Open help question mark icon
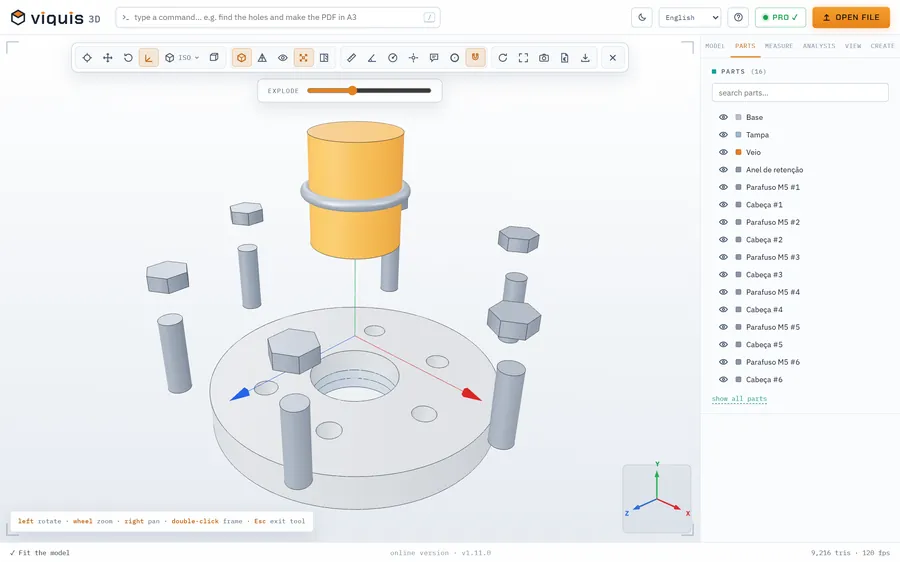Screen dimensions: 900x562 [x=738, y=17]
